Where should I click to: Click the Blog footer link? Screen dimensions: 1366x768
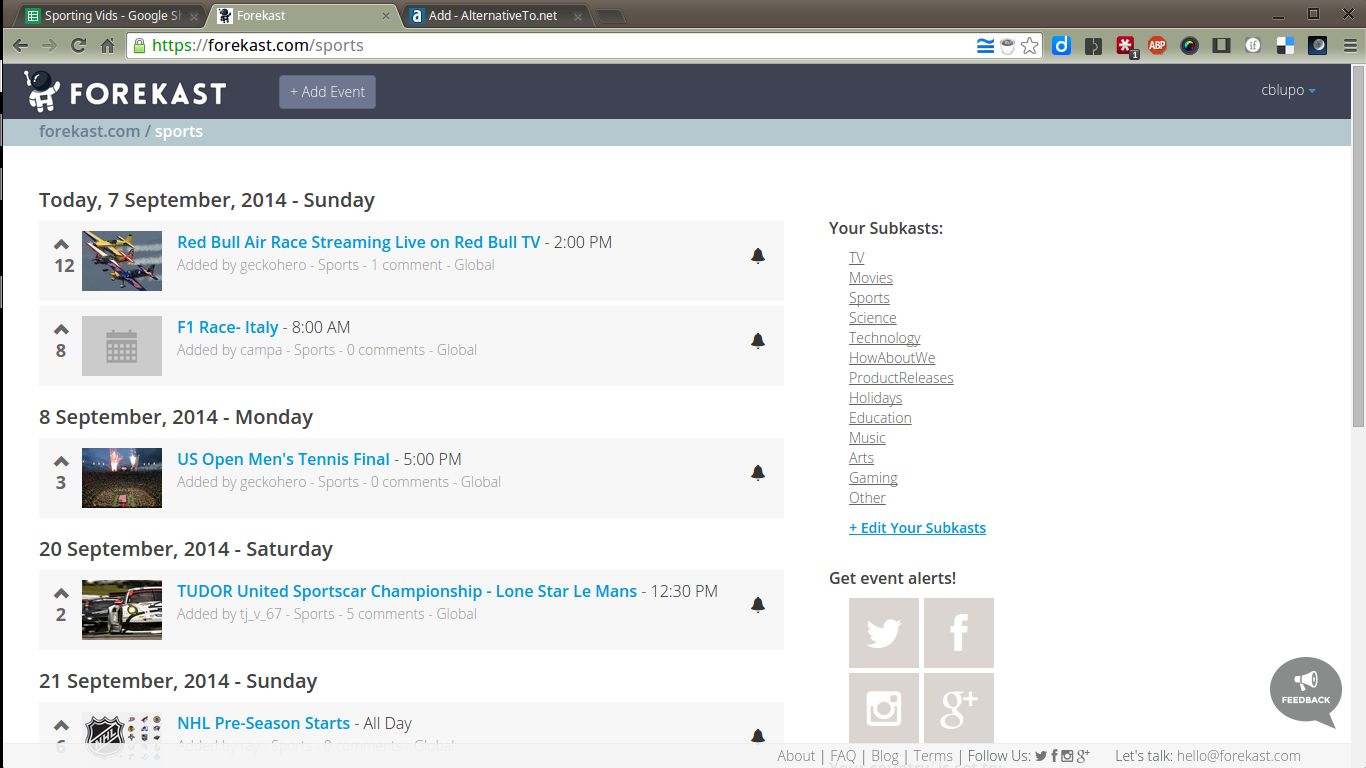[885, 756]
